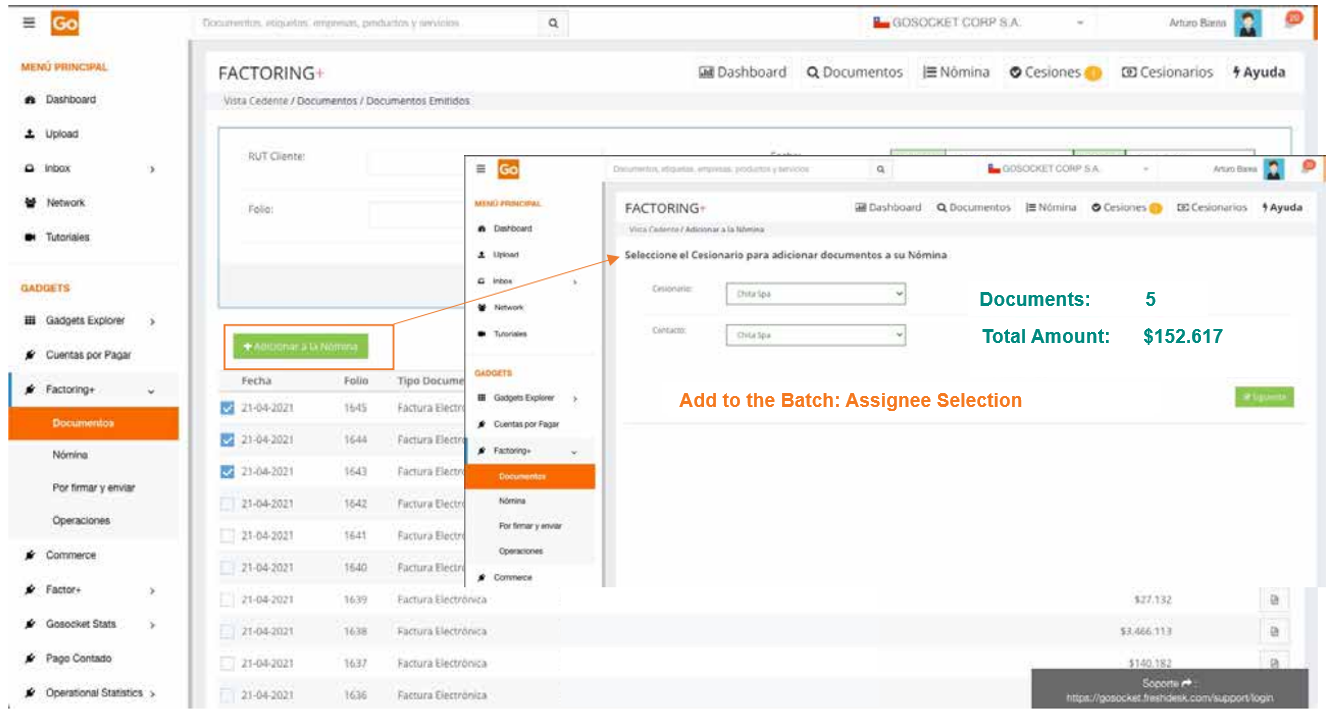Open the GOSOCKET CORP S.A. dropdown in the background window
1328x719 pixels.
click(x=980, y=23)
